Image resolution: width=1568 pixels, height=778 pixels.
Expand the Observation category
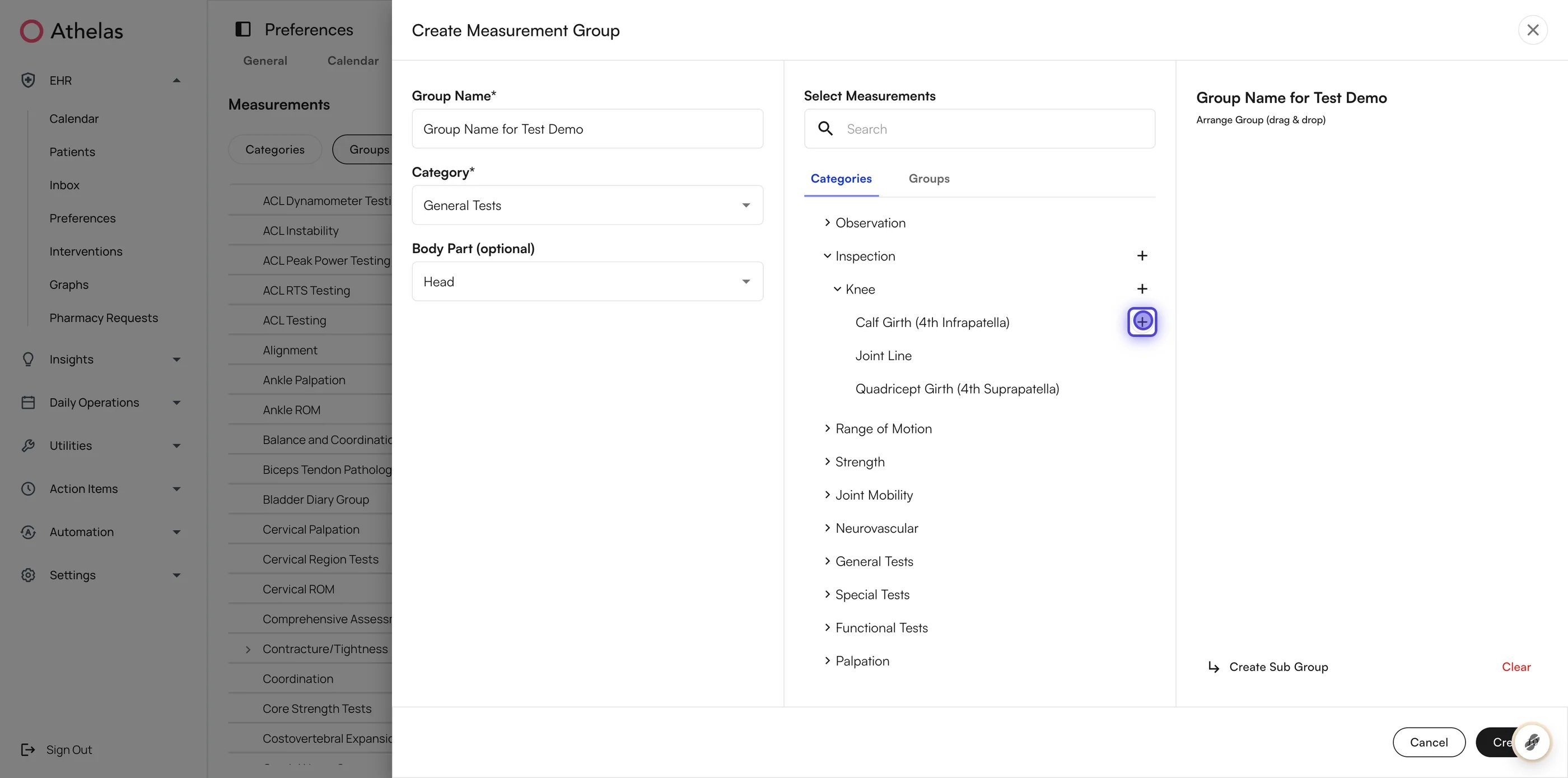(827, 223)
